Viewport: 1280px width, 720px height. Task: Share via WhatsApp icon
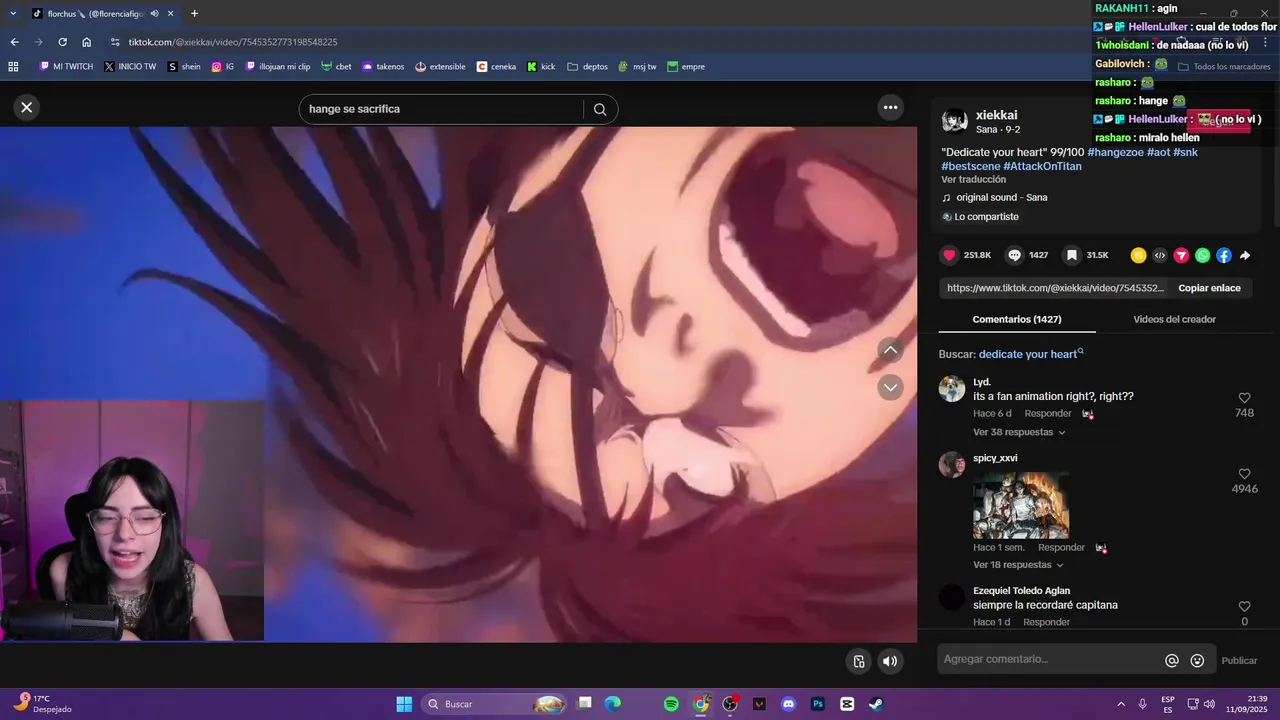[x=1202, y=255]
